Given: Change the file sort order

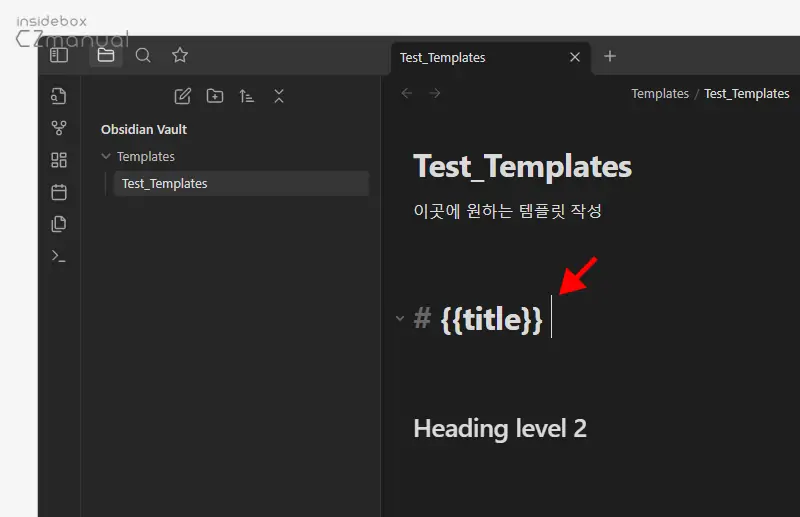Looking at the screenshot, I should [x=247, y=96].
